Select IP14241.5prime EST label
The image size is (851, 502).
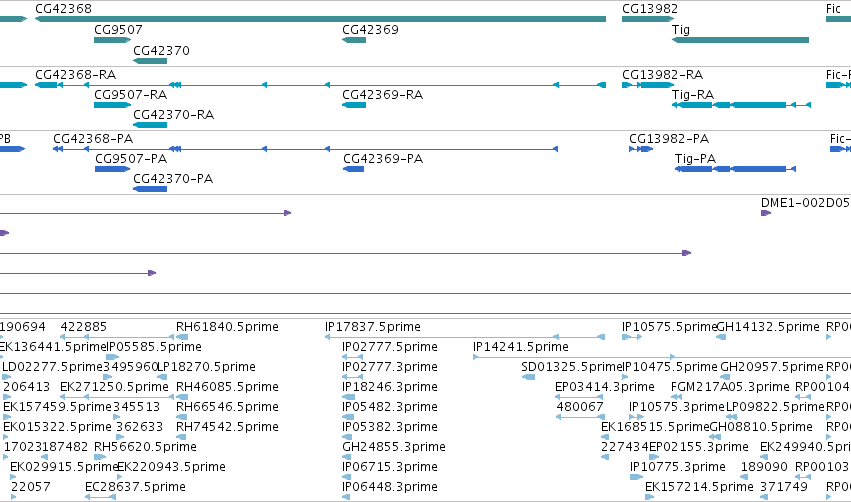point(520,347)
